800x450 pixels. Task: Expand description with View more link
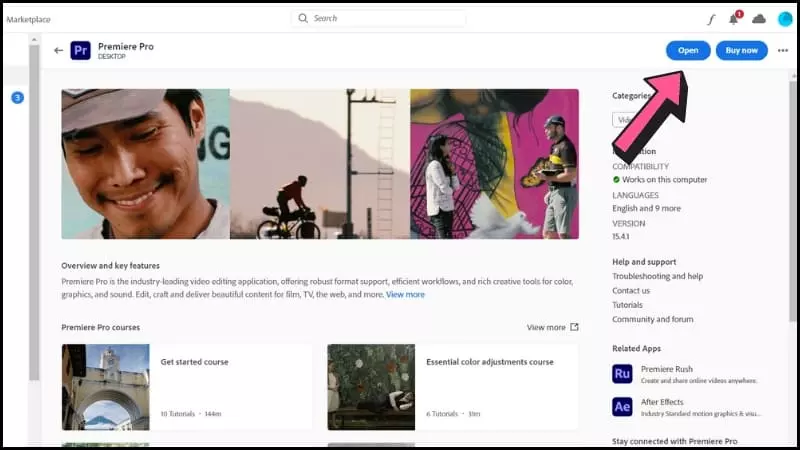(405, 294)
